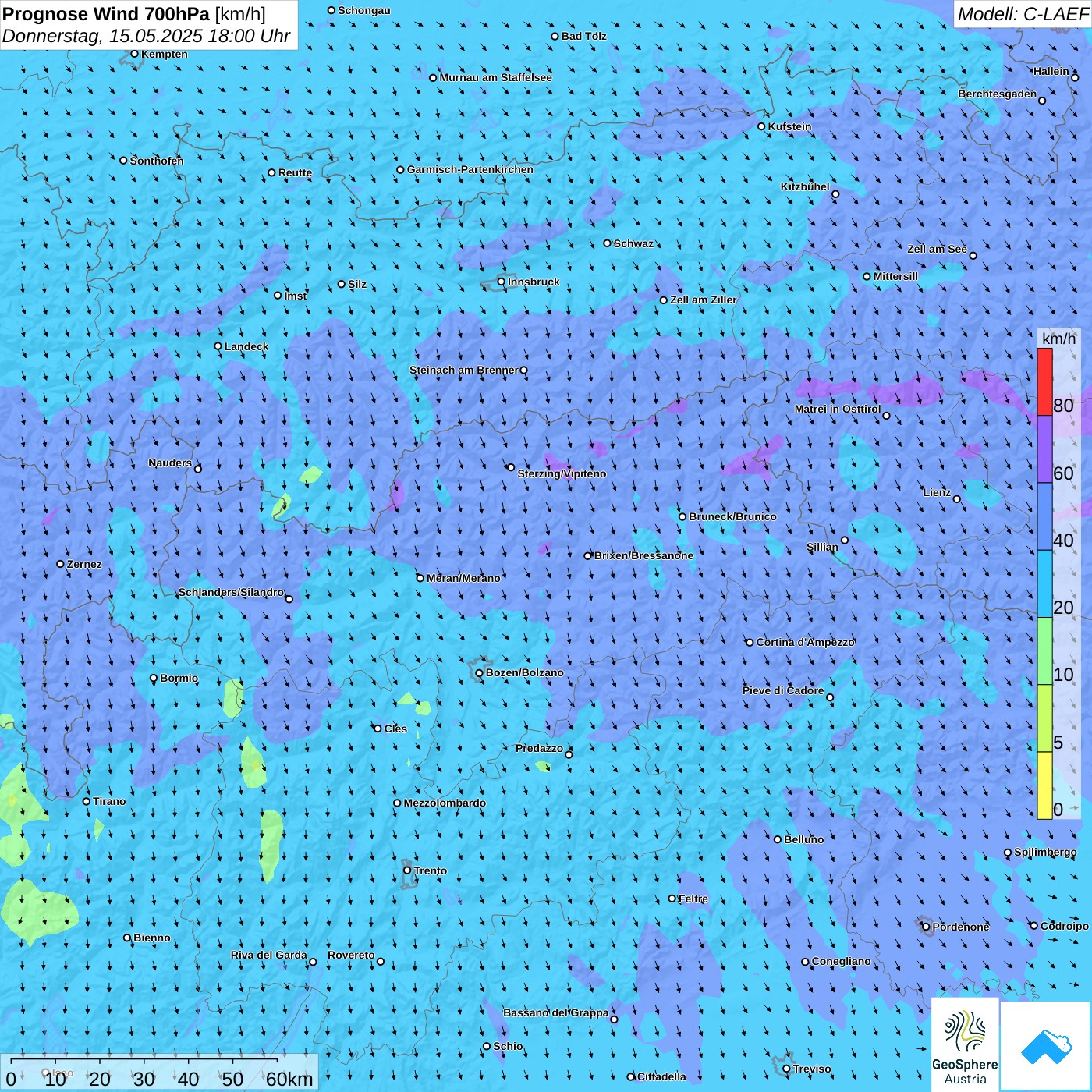Click the 'Tirano' label
This screenshot has width=1092, height=1092.
[x=109, y=801]
